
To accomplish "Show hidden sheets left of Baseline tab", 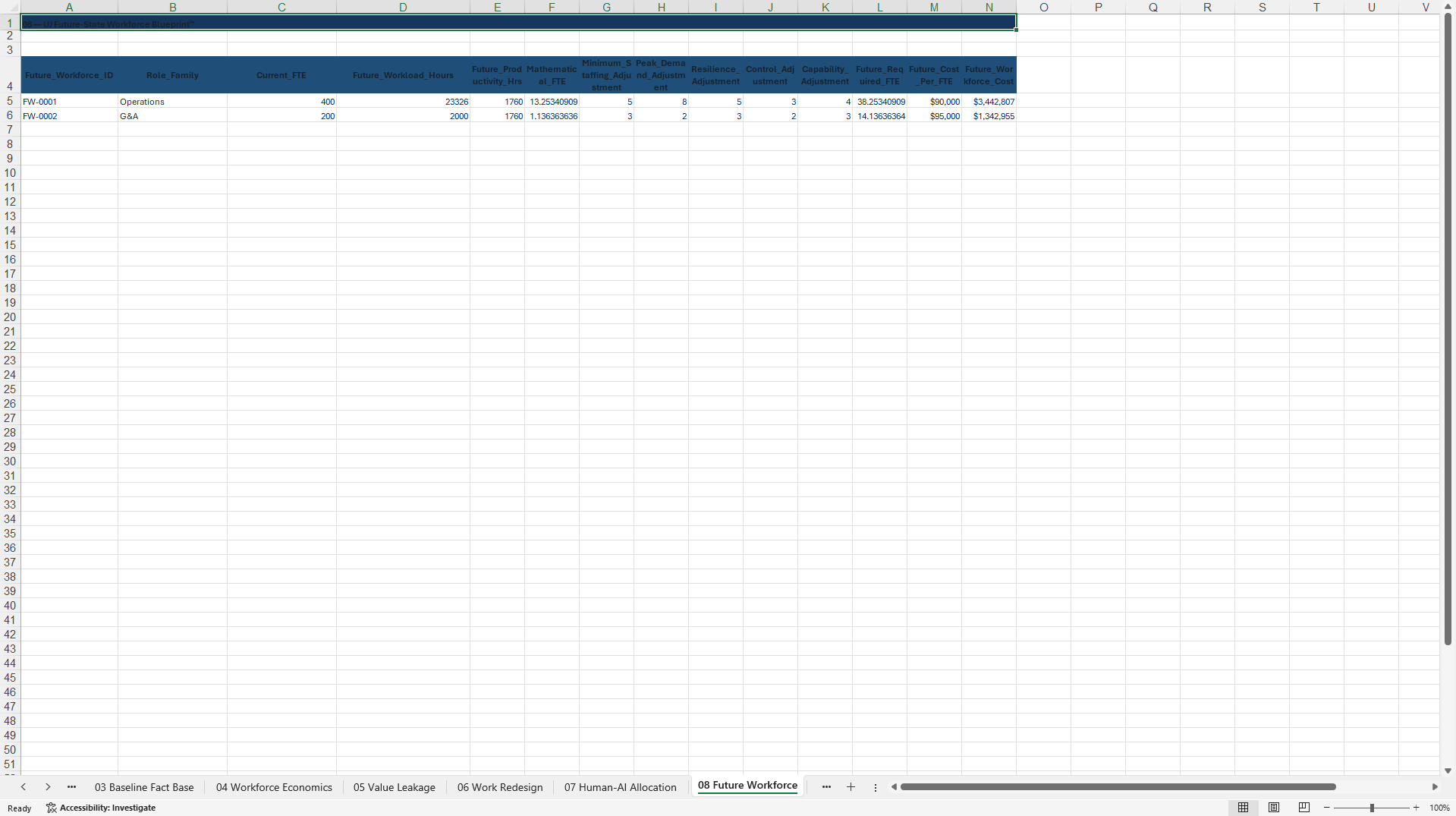I will pyautogui.click(x=71, y=787).
